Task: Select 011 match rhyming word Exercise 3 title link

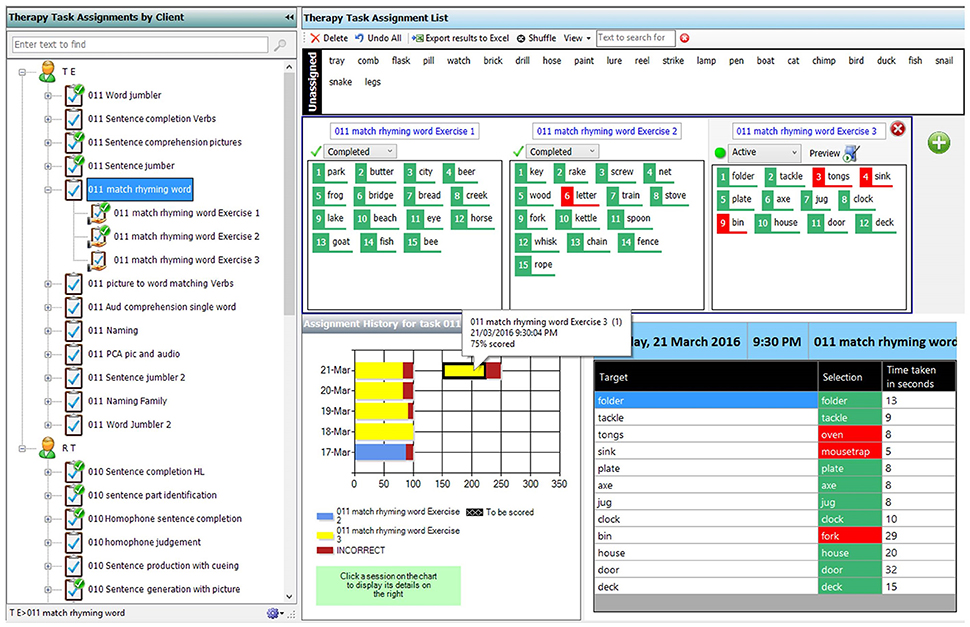Action: (x=807, y=131)
